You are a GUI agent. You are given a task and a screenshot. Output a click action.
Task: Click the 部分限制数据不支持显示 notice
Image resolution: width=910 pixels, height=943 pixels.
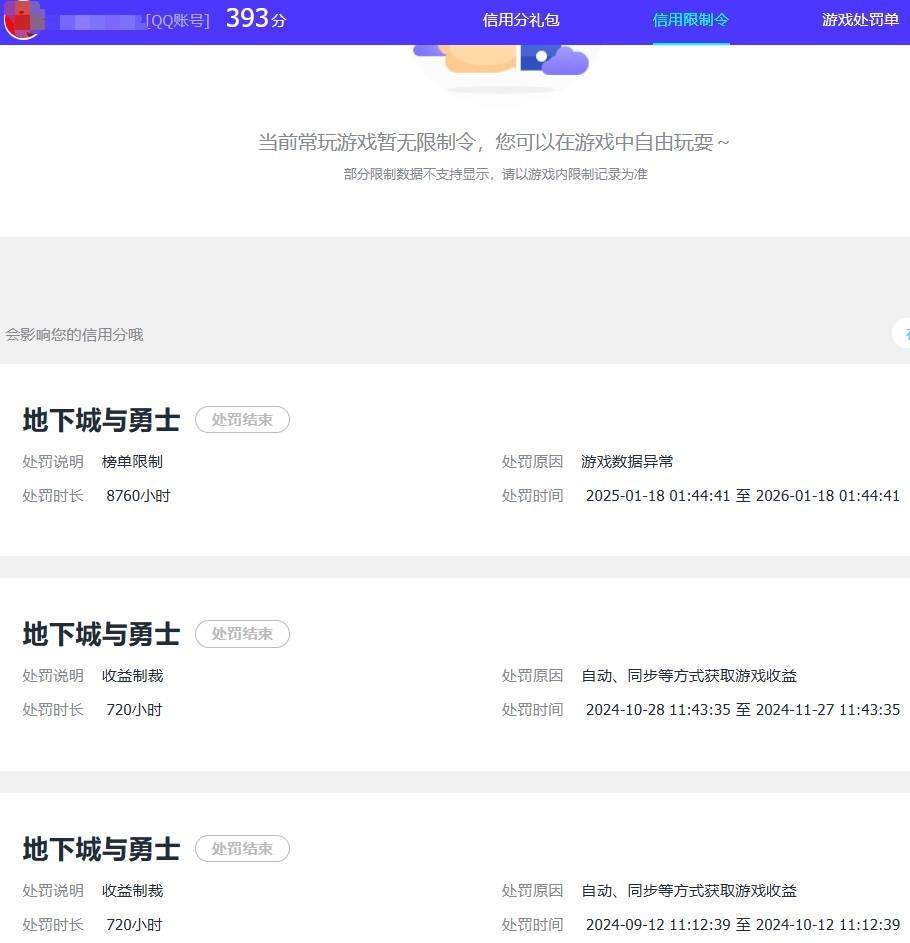coord(495,174)
